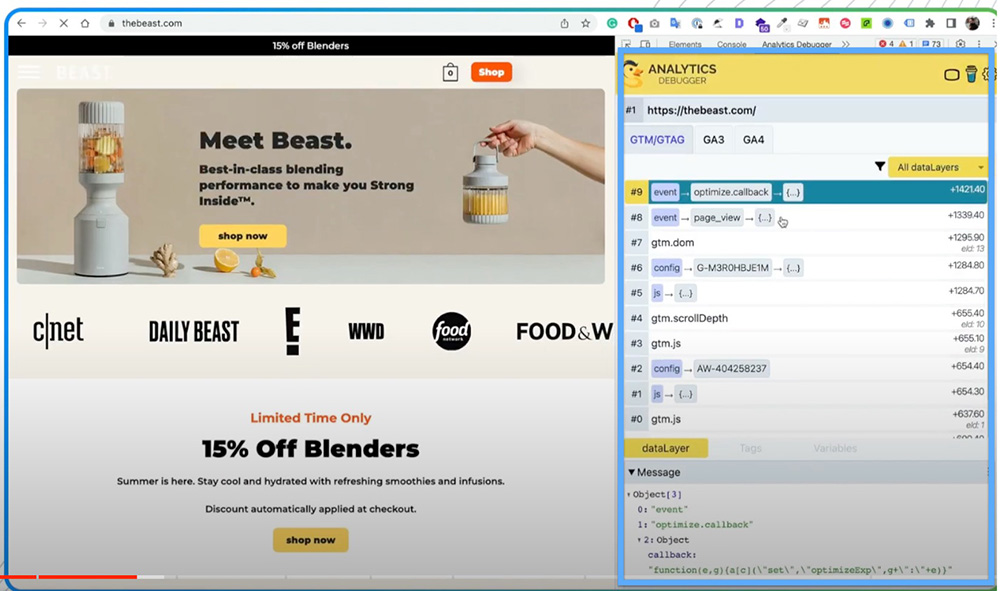Click the AW-404258237 config chip
This screenshot has width=1000, height=591.
pos(732,368)
